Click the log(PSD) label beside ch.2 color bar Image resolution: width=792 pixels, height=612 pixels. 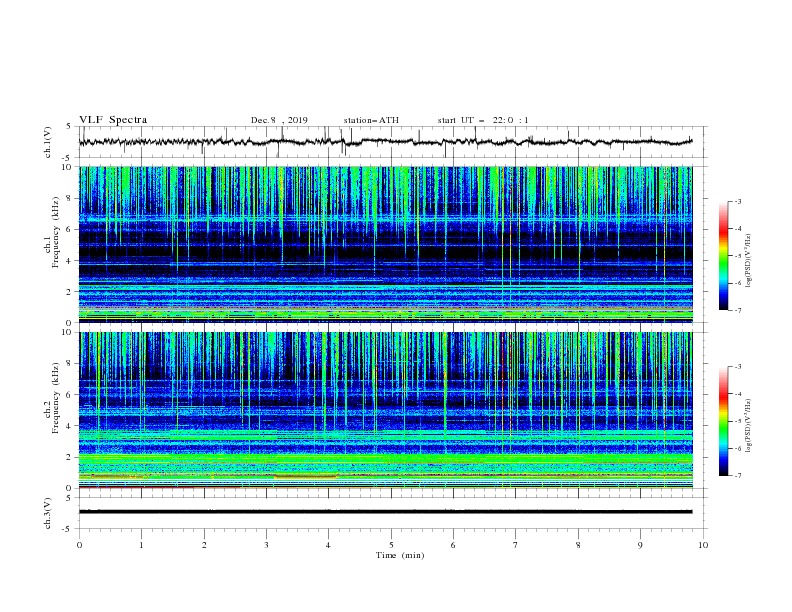750,425
